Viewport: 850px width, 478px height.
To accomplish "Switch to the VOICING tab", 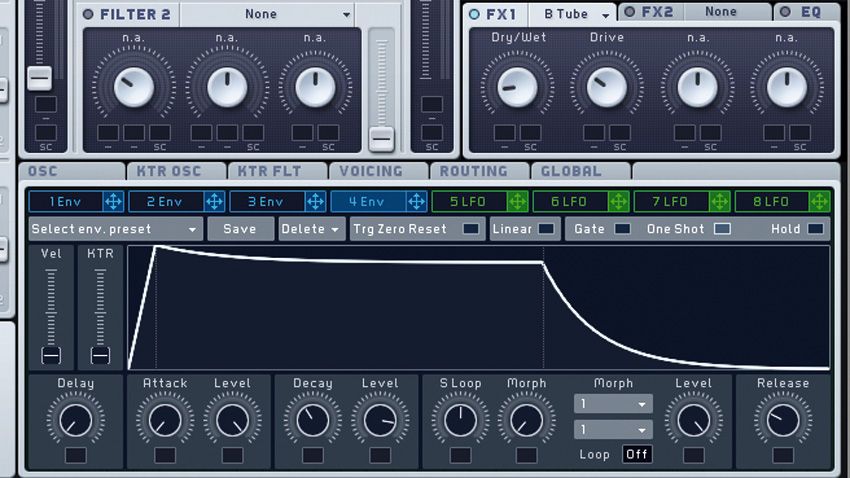I will (x=378, y=171).
